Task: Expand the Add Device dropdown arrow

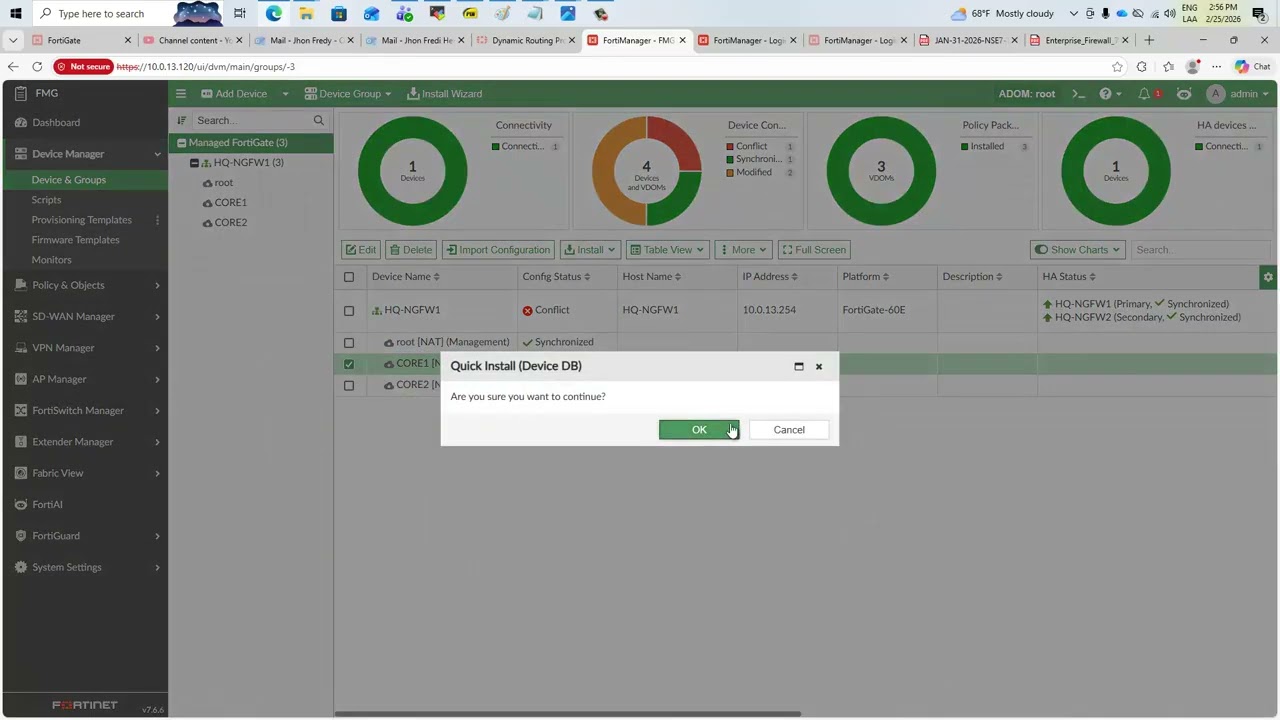Action: point(285,94)
